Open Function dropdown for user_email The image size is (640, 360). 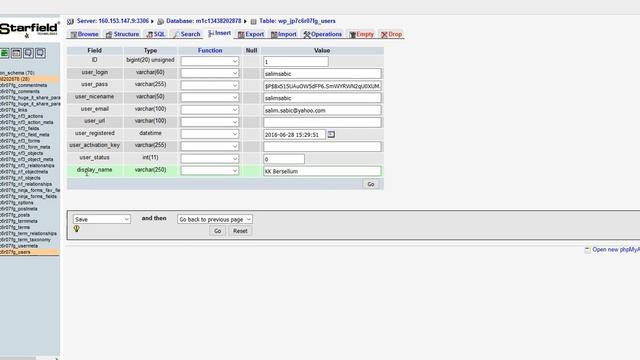210,110
